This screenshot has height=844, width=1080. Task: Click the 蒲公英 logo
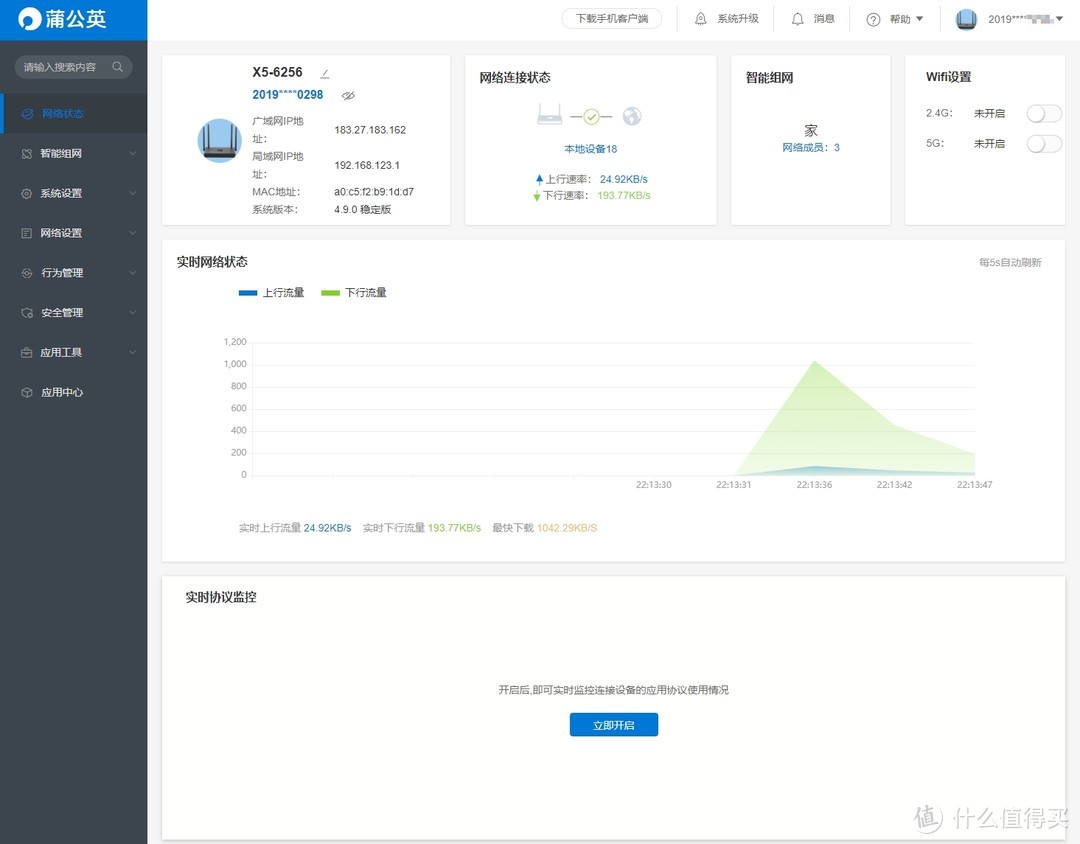(x=62, y=19)
